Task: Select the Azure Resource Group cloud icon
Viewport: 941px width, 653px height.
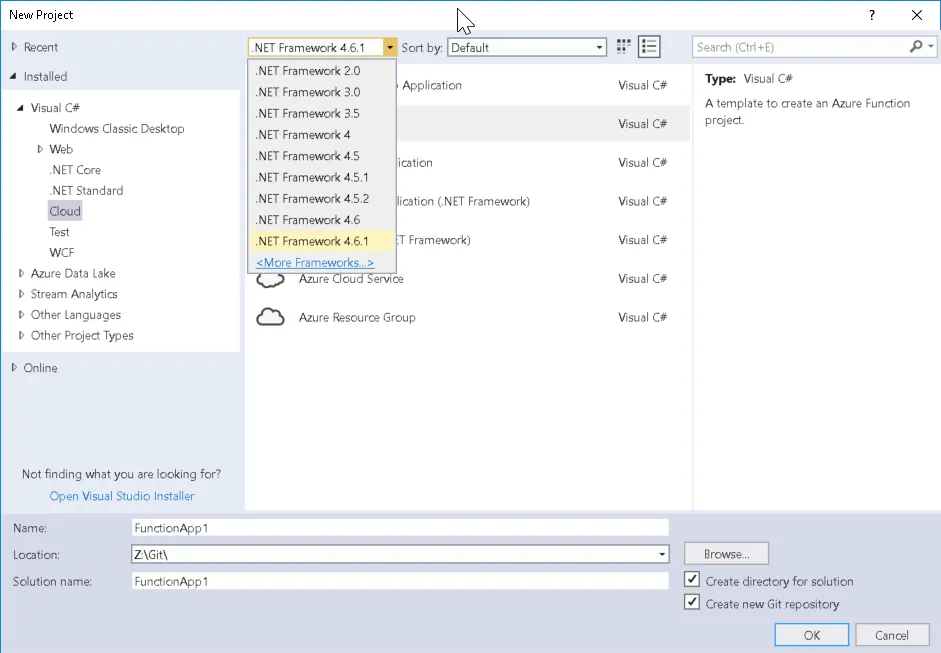Action: tap(270, 317)
